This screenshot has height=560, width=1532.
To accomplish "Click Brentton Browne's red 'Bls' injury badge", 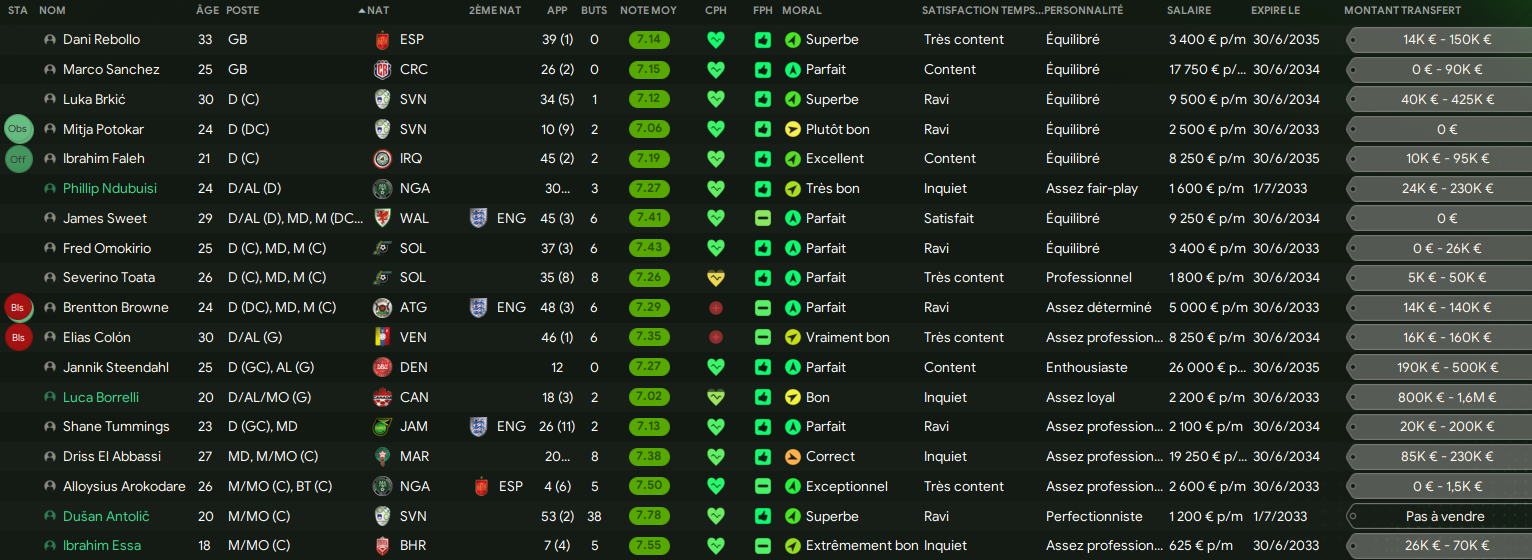I will (19, 308).
